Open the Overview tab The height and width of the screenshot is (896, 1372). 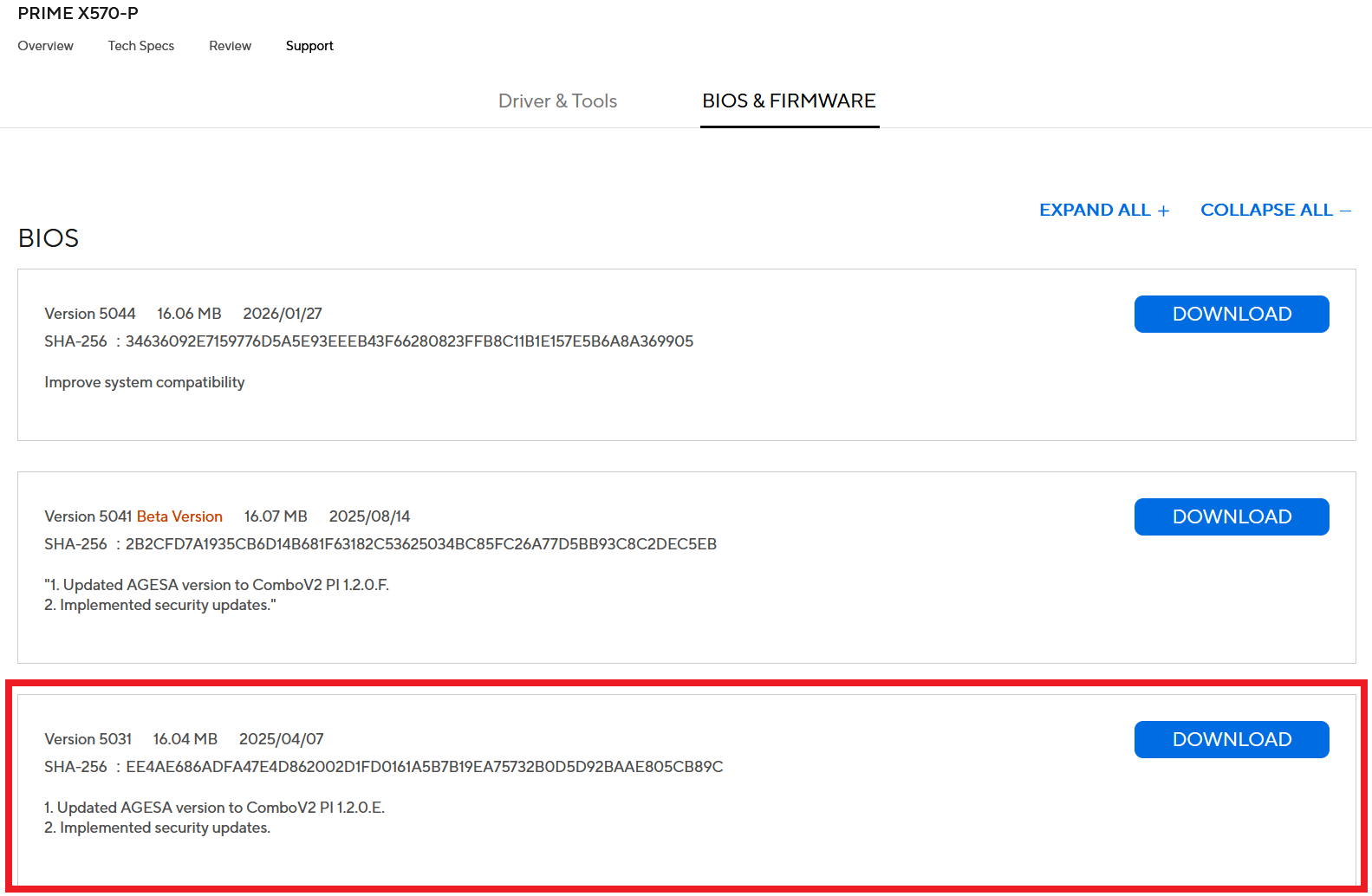tap(45, 46)
